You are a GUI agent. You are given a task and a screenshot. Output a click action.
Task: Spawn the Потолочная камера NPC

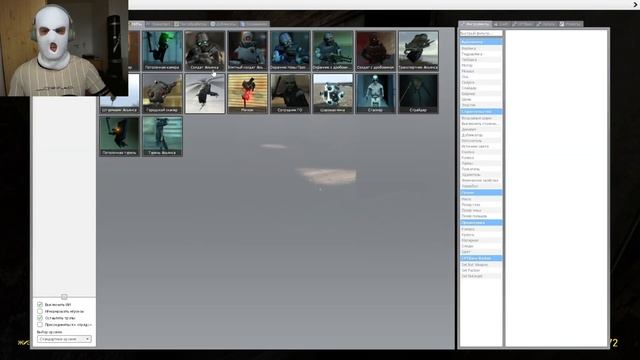(x=162, y=51)
